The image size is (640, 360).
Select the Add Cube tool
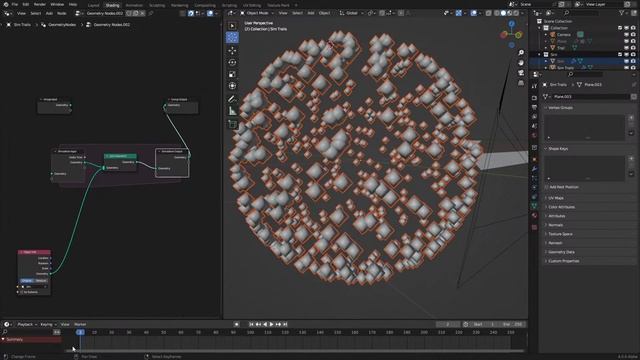pyautogui.click(x=232, y=124)
